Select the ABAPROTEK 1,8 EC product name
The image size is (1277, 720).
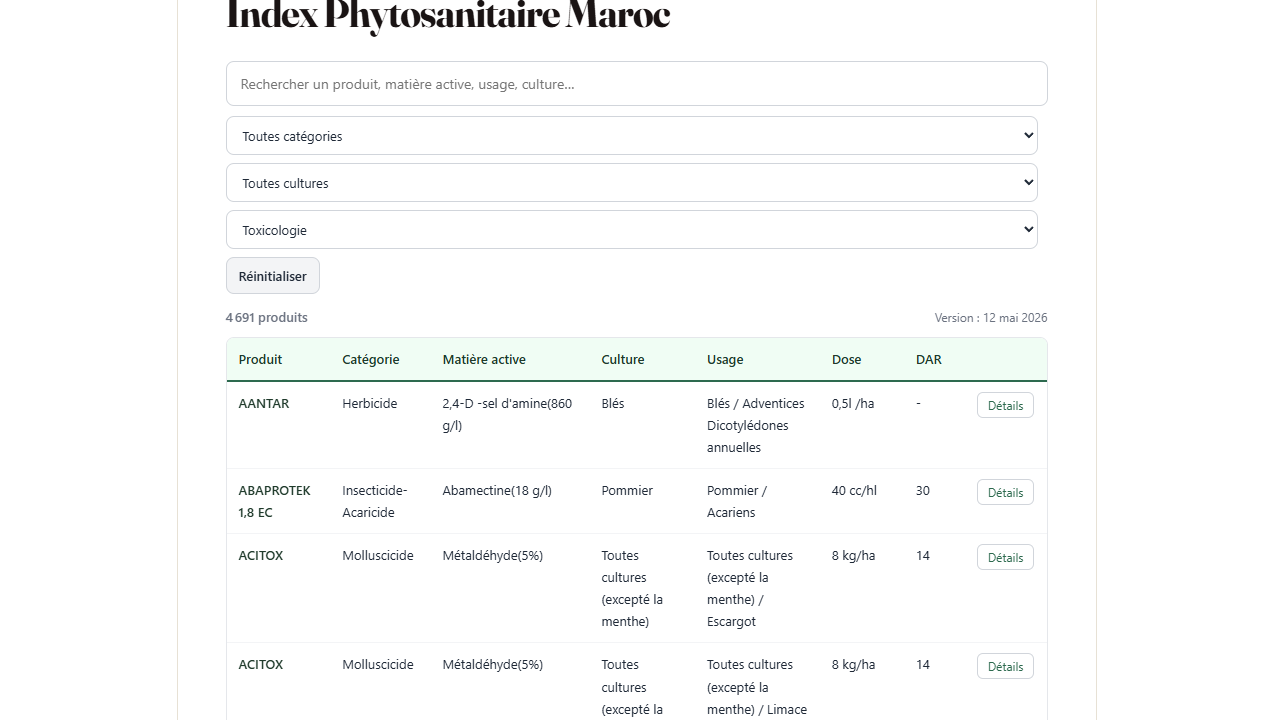[275, 501]
